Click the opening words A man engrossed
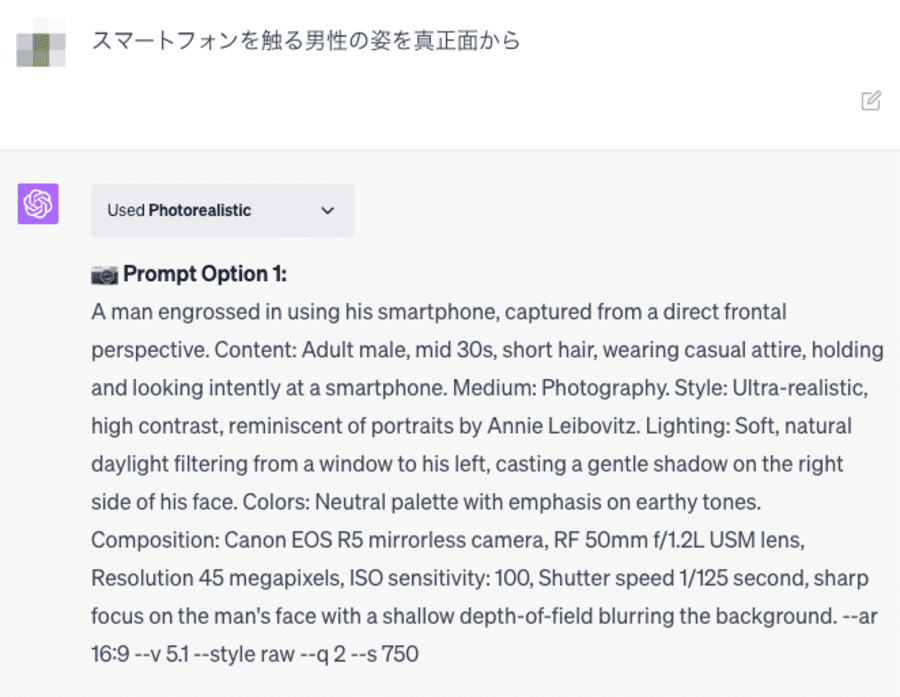 click(x=176, y=312)
